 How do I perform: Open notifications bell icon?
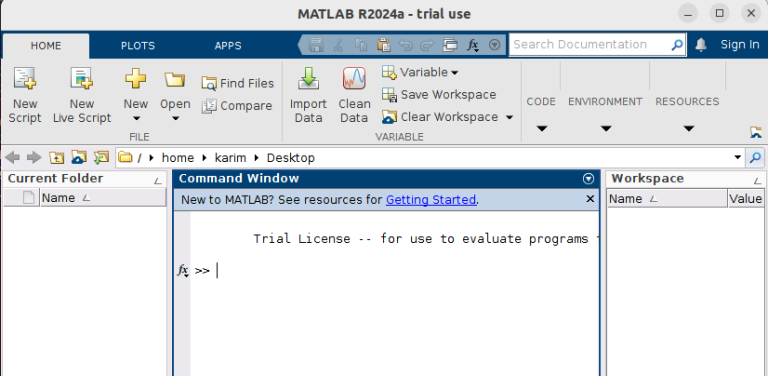pyautogui.click(x=701, y=45)
